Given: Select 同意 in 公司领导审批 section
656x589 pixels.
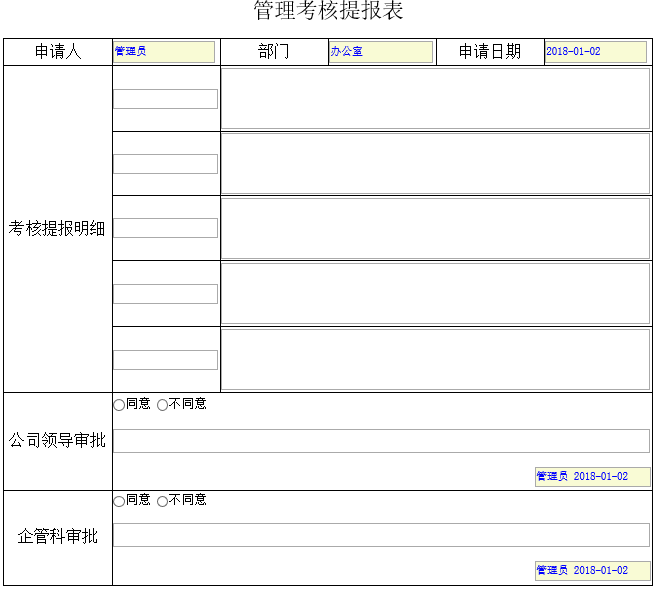Looking at the screenshot, I should (119, 405).
